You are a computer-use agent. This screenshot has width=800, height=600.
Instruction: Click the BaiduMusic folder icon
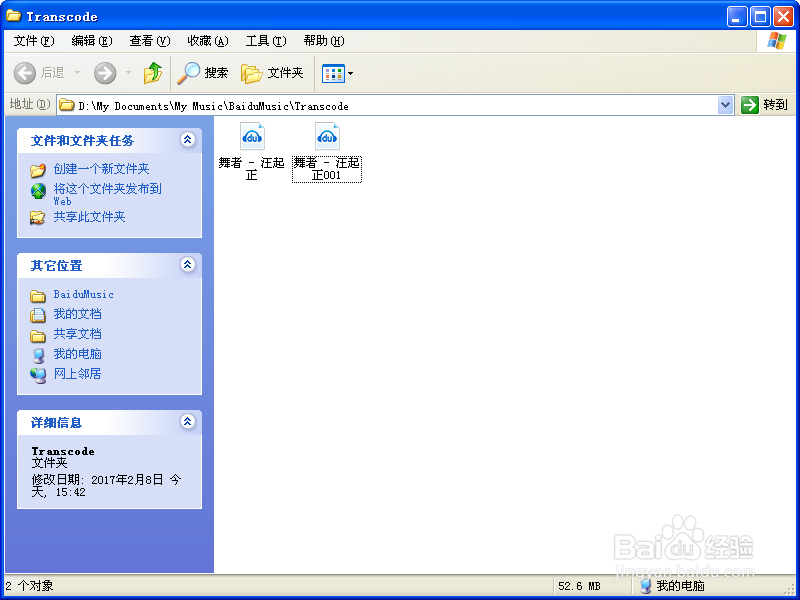(38, 296)
